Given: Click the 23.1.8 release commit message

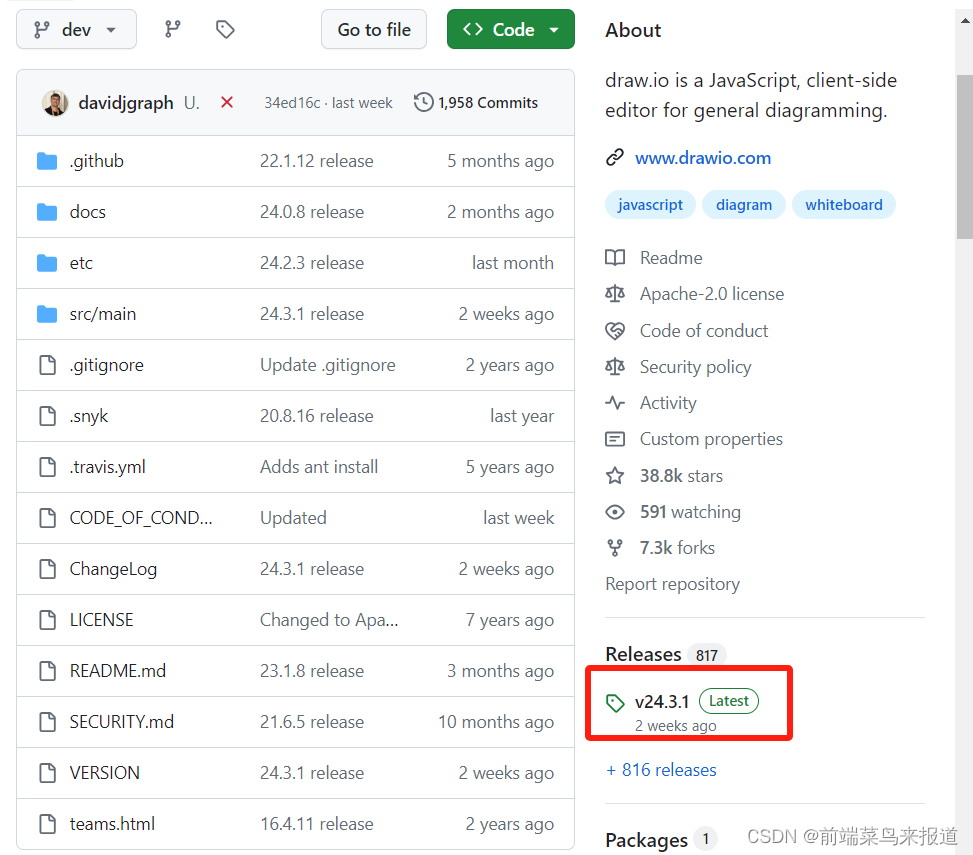Looking at the screenshot, I should click(x=312, y=671).
